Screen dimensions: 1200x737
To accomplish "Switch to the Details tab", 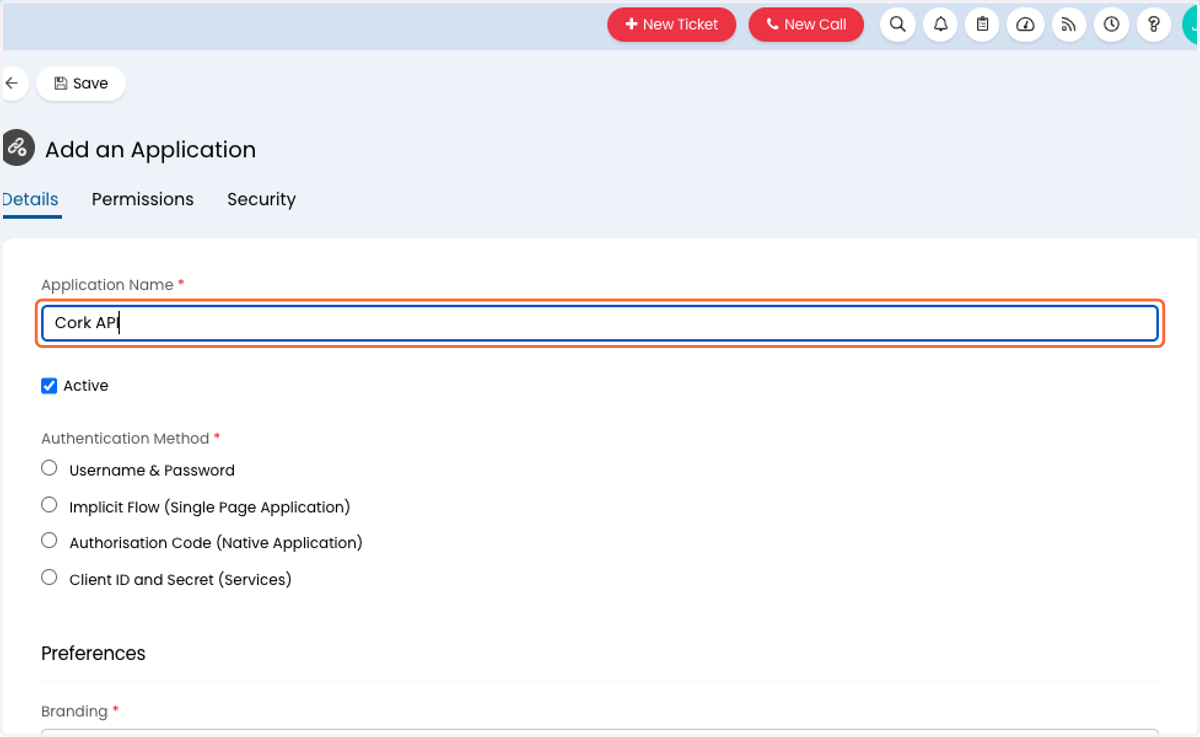I will click(31, 199).
